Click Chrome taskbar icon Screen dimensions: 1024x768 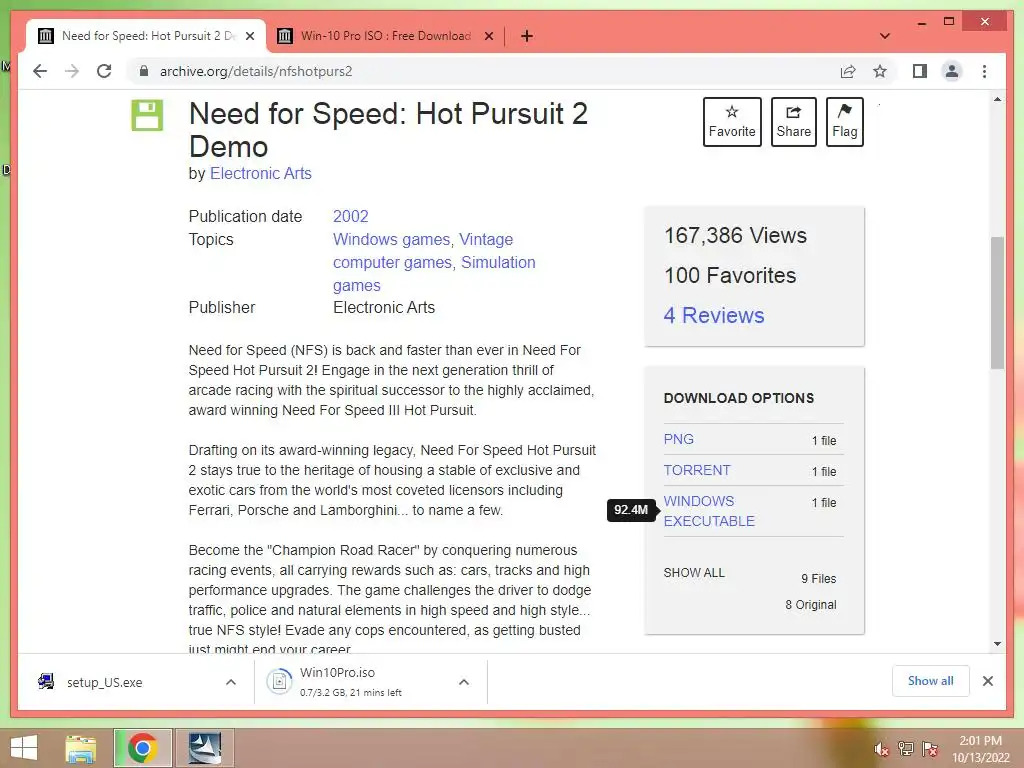pos(142,748)
